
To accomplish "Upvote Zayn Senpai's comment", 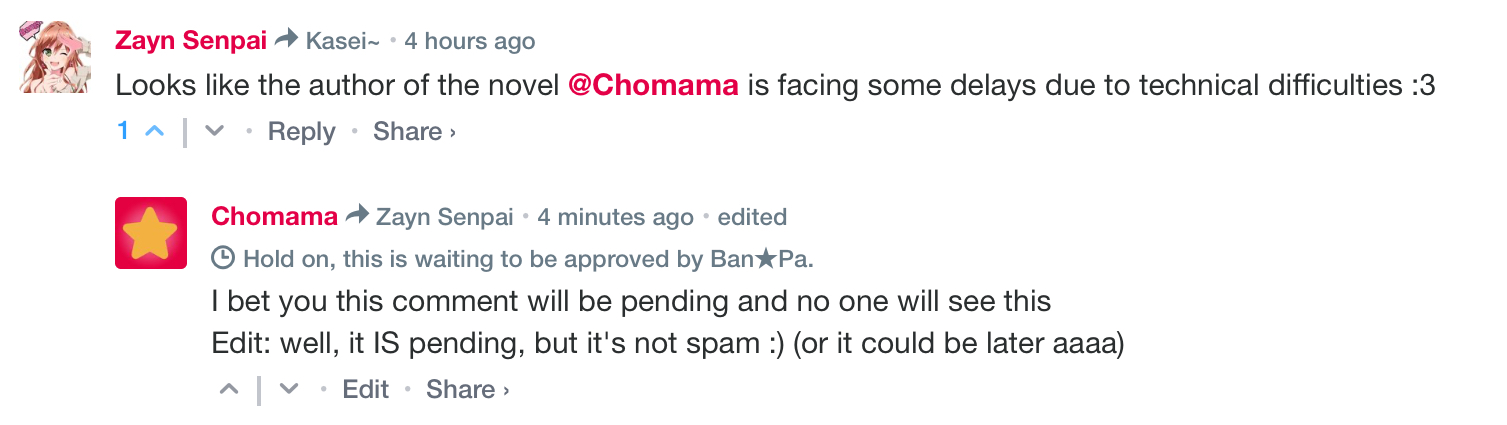I will (154, 131).
